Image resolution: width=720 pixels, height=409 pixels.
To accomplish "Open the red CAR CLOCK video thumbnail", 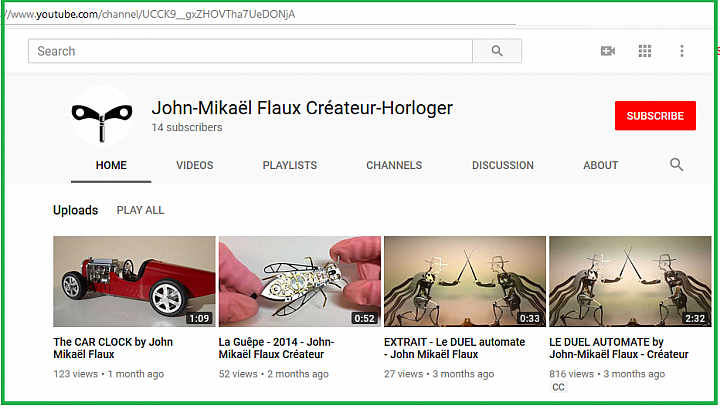I will 134,281.
